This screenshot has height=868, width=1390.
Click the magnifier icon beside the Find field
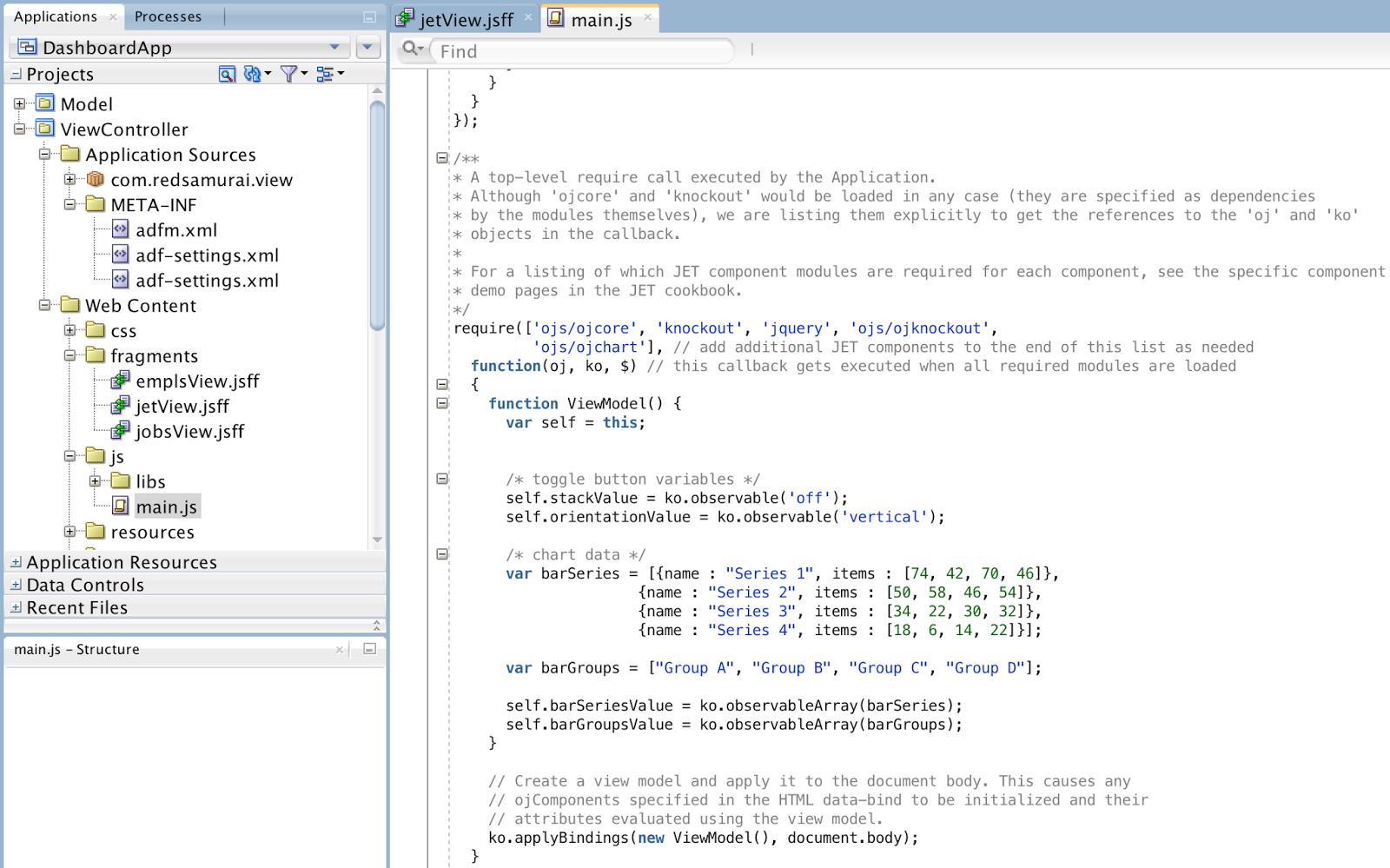pyautogui.click(x=410, y=50)
